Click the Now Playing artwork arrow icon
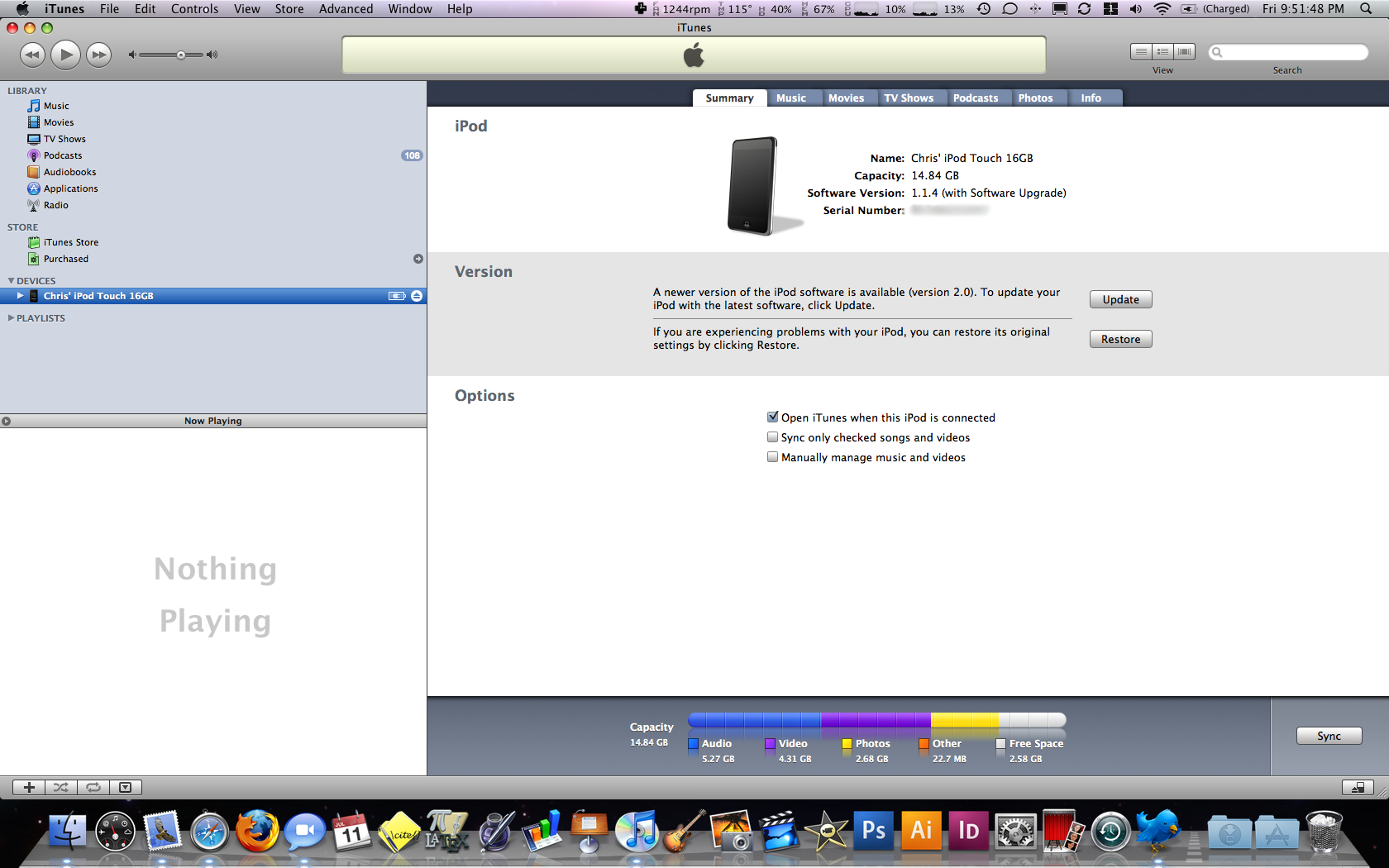 [6, 421]
